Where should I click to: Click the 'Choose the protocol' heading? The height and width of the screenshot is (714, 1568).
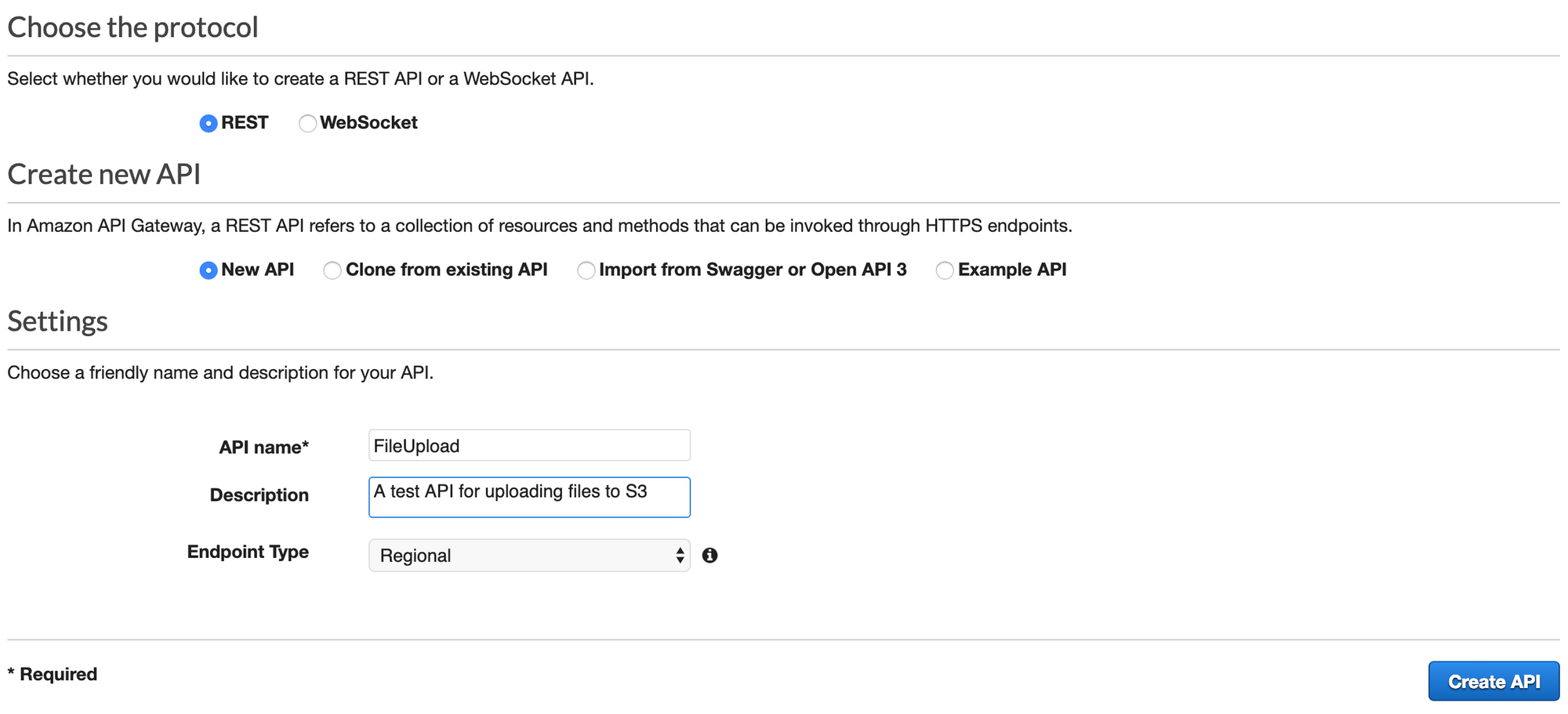pyautogui.click(x=132, y=27)
